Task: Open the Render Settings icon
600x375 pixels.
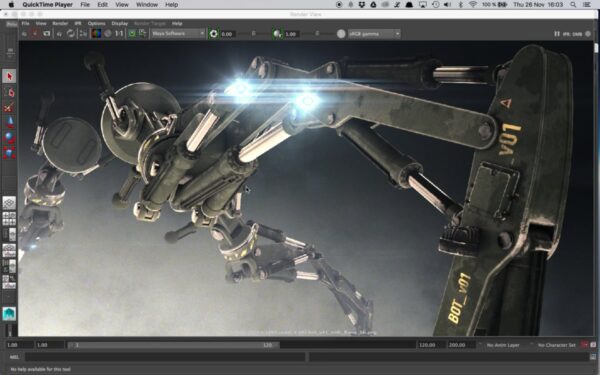Action: tap(83, 34)
